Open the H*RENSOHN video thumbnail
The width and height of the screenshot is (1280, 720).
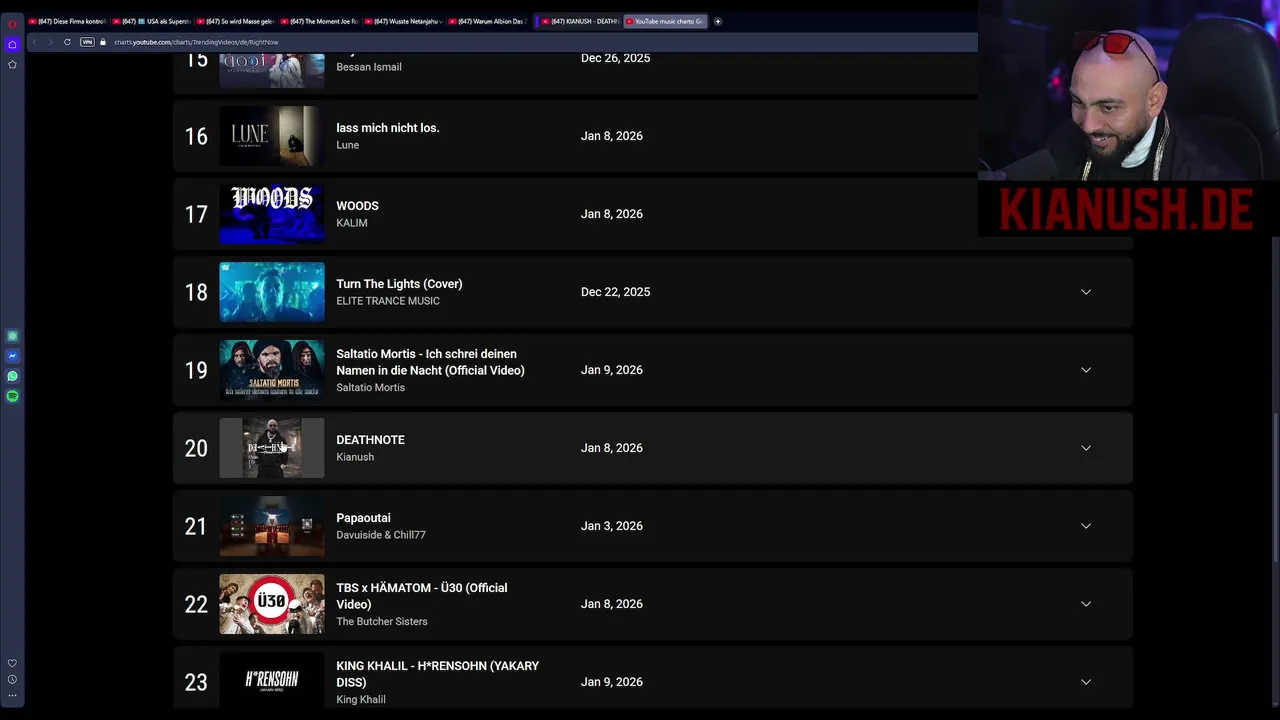[272, 680]
